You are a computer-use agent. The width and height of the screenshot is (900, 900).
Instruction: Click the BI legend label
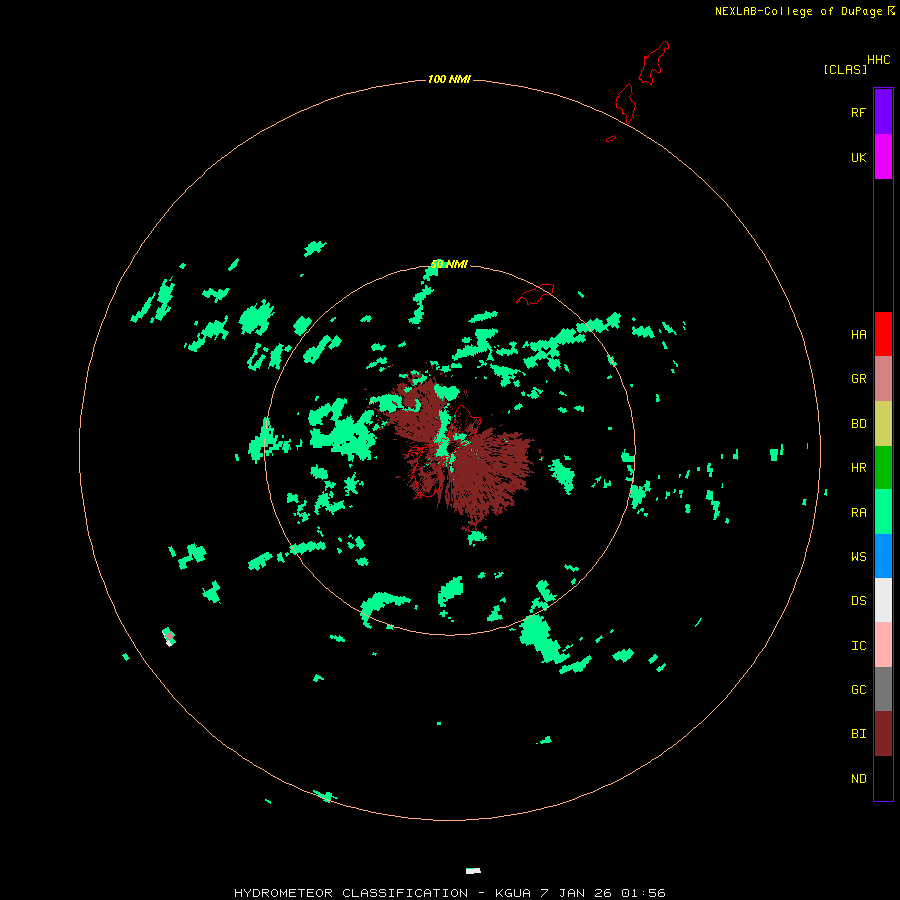click(858, 734)
